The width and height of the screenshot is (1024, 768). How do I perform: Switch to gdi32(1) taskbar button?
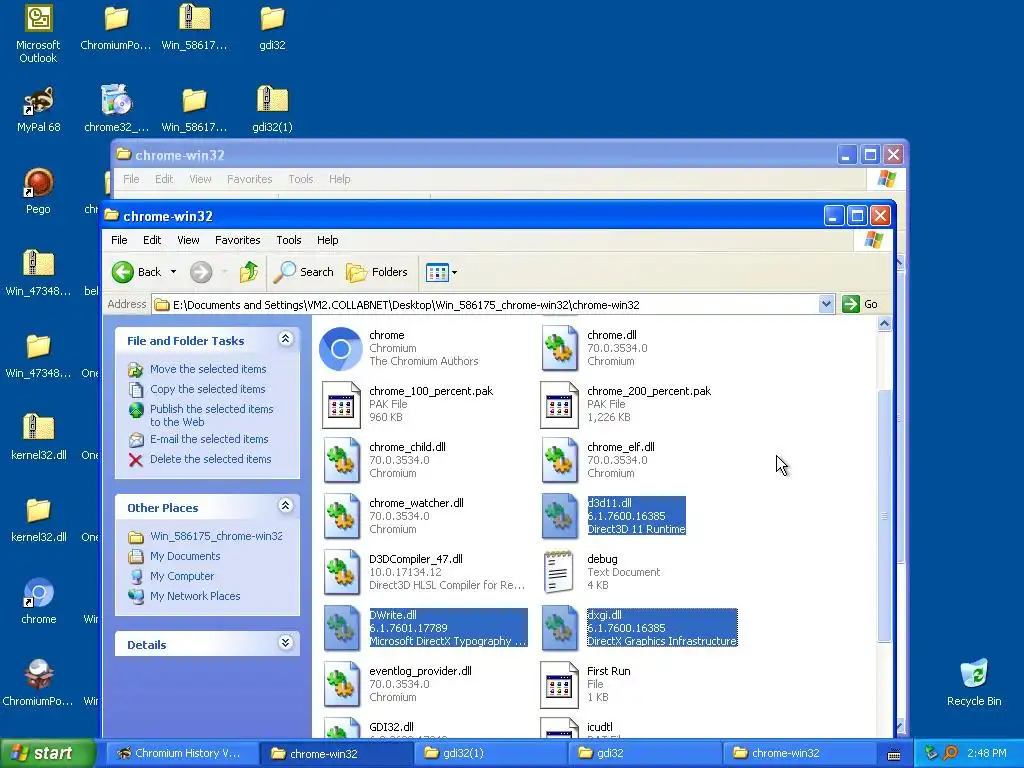click(490, 753)
